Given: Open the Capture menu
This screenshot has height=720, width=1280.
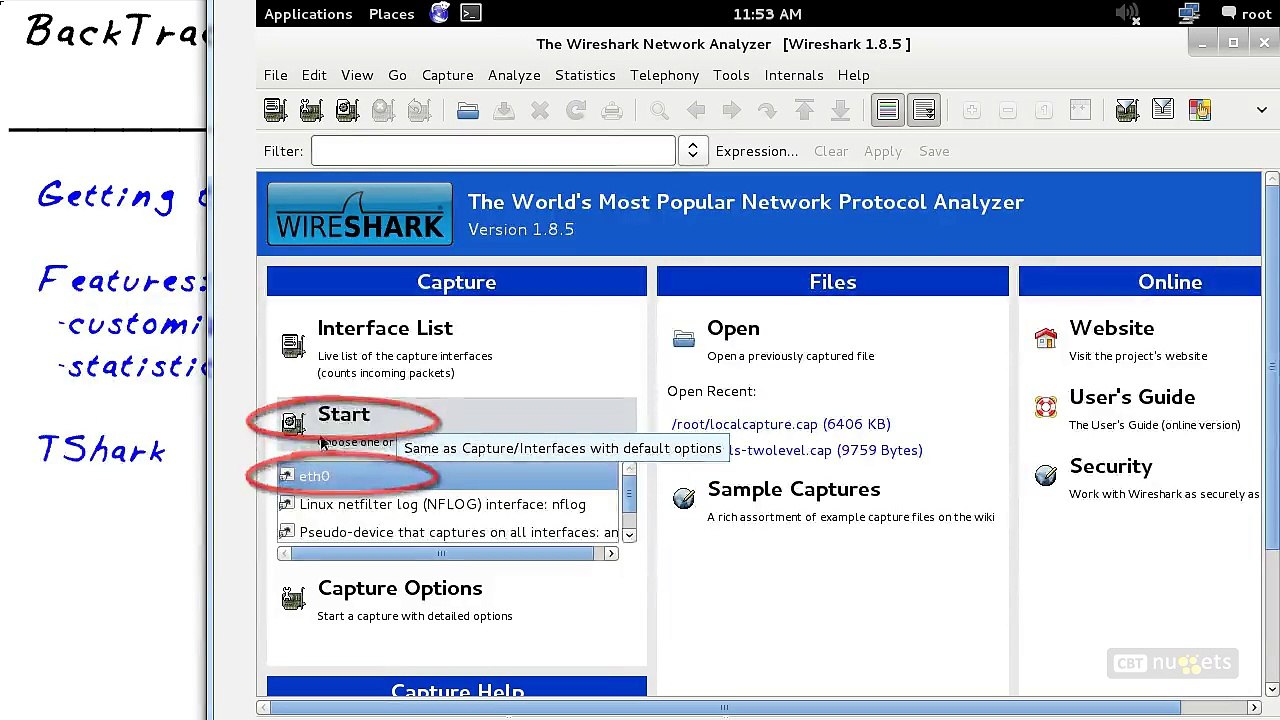Looking at the screenshot, I should [447, 75].
